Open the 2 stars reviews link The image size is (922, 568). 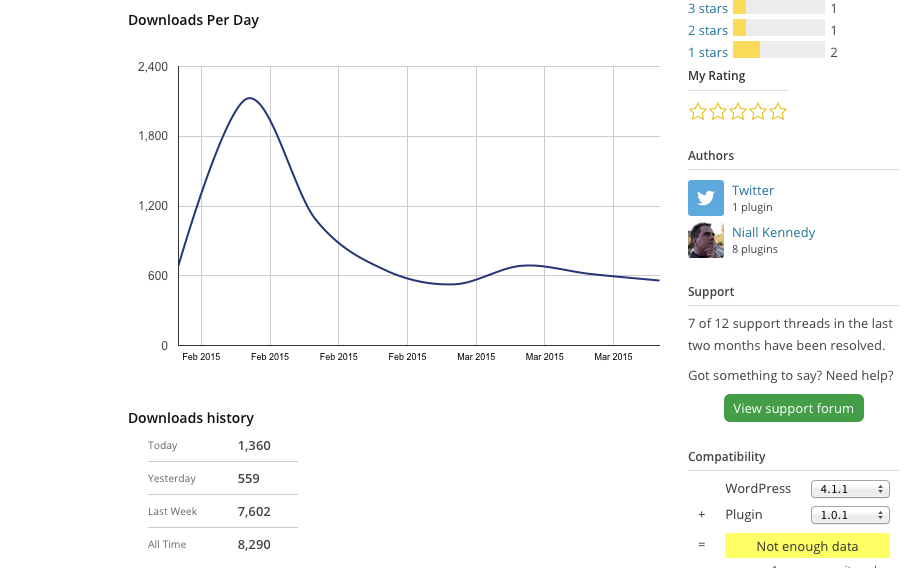click(708, 30)
